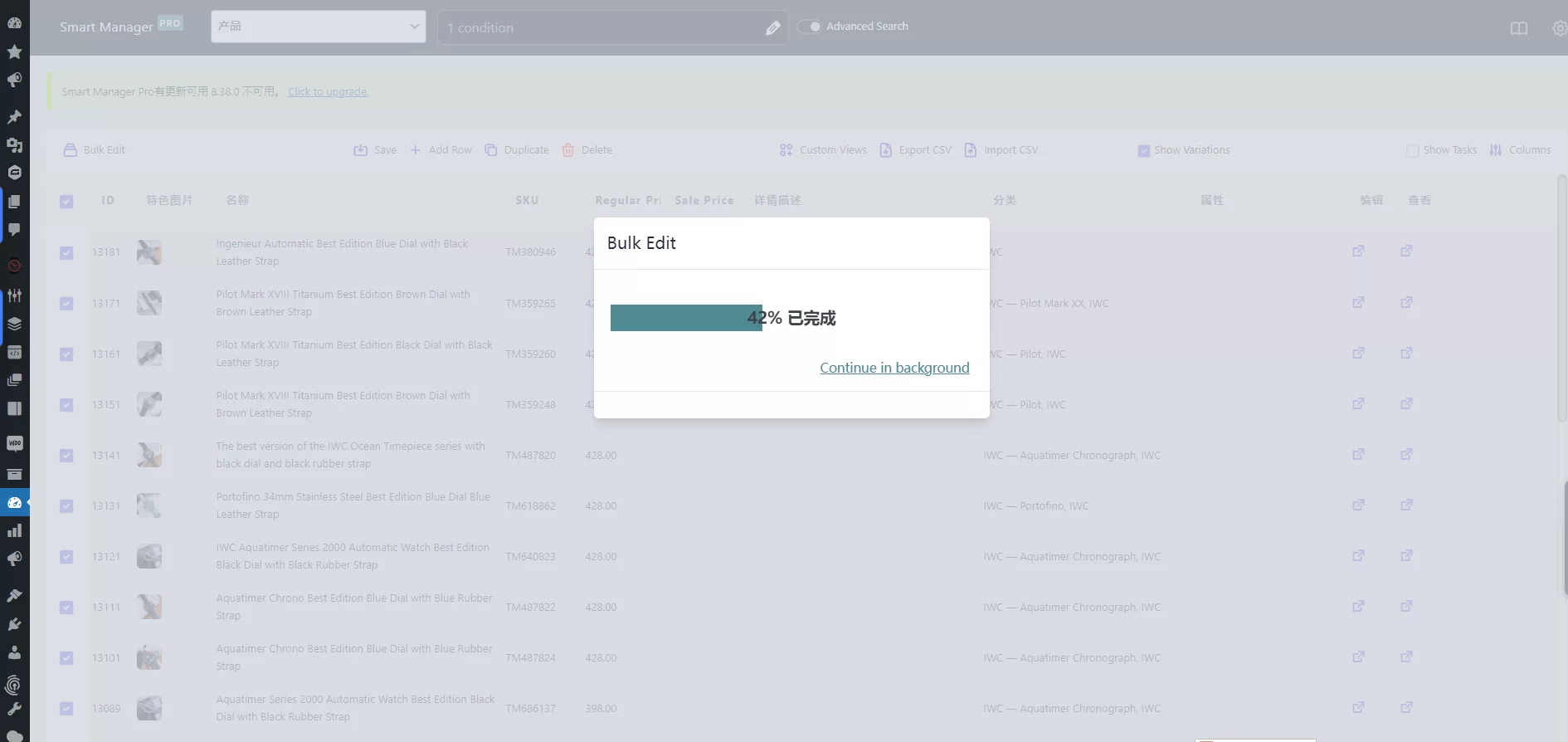Follow the Click to upgrade link
Image resolution: width=1568 pixels, height=742 pixels.
pos(329,92)
